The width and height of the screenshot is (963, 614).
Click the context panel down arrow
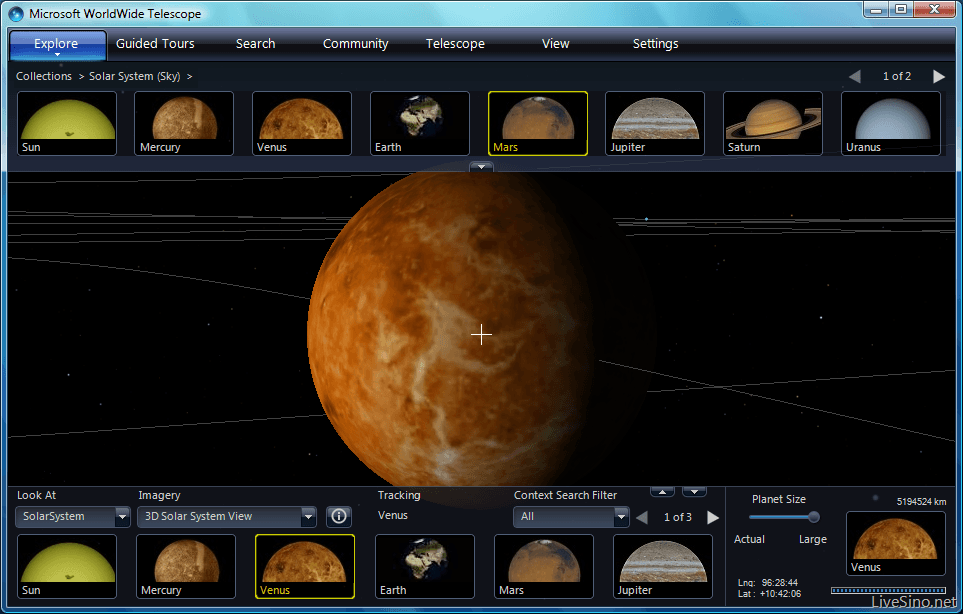click(x=694, y=492)
